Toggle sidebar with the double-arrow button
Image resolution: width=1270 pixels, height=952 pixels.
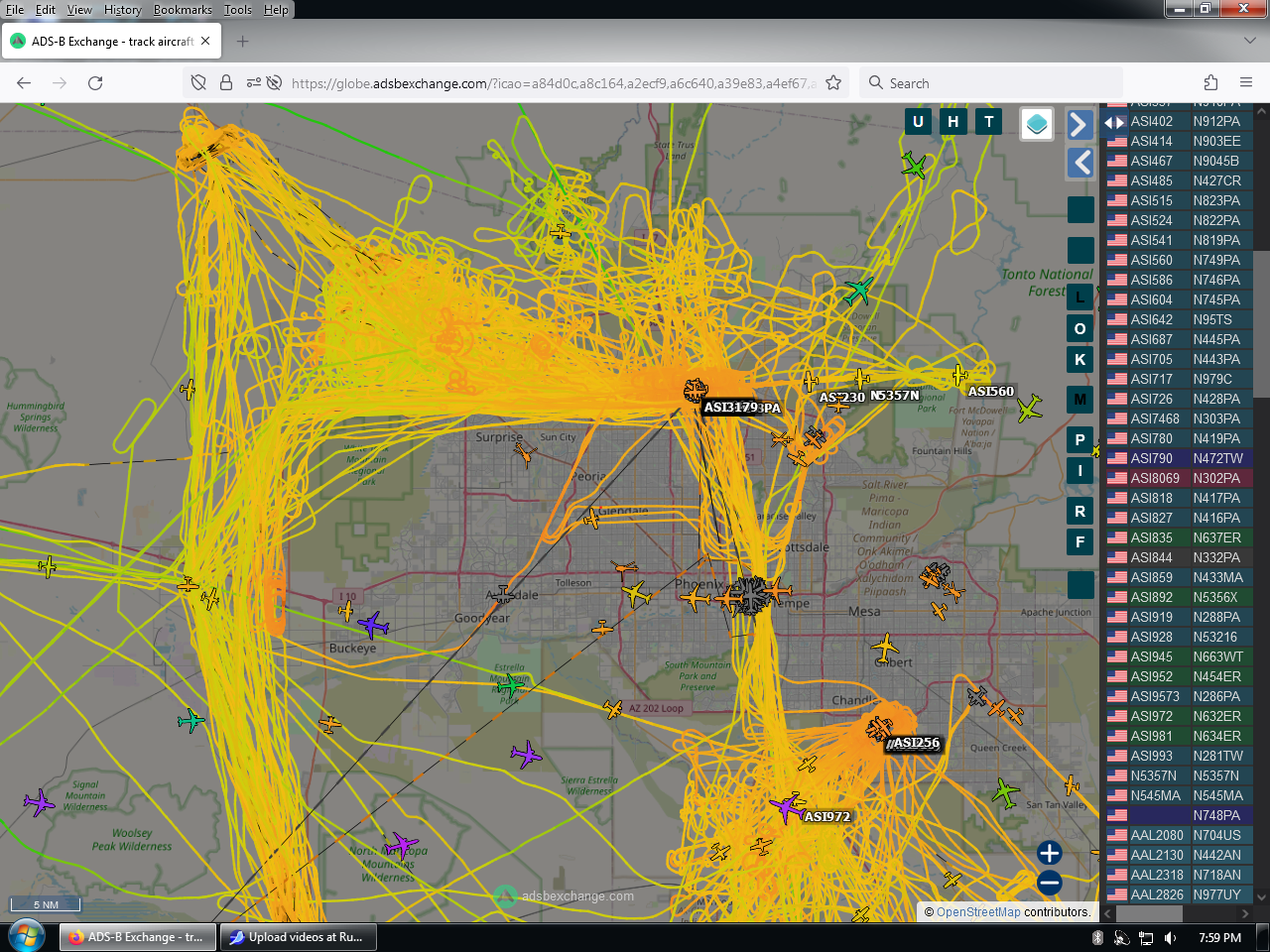point(1114,123)
